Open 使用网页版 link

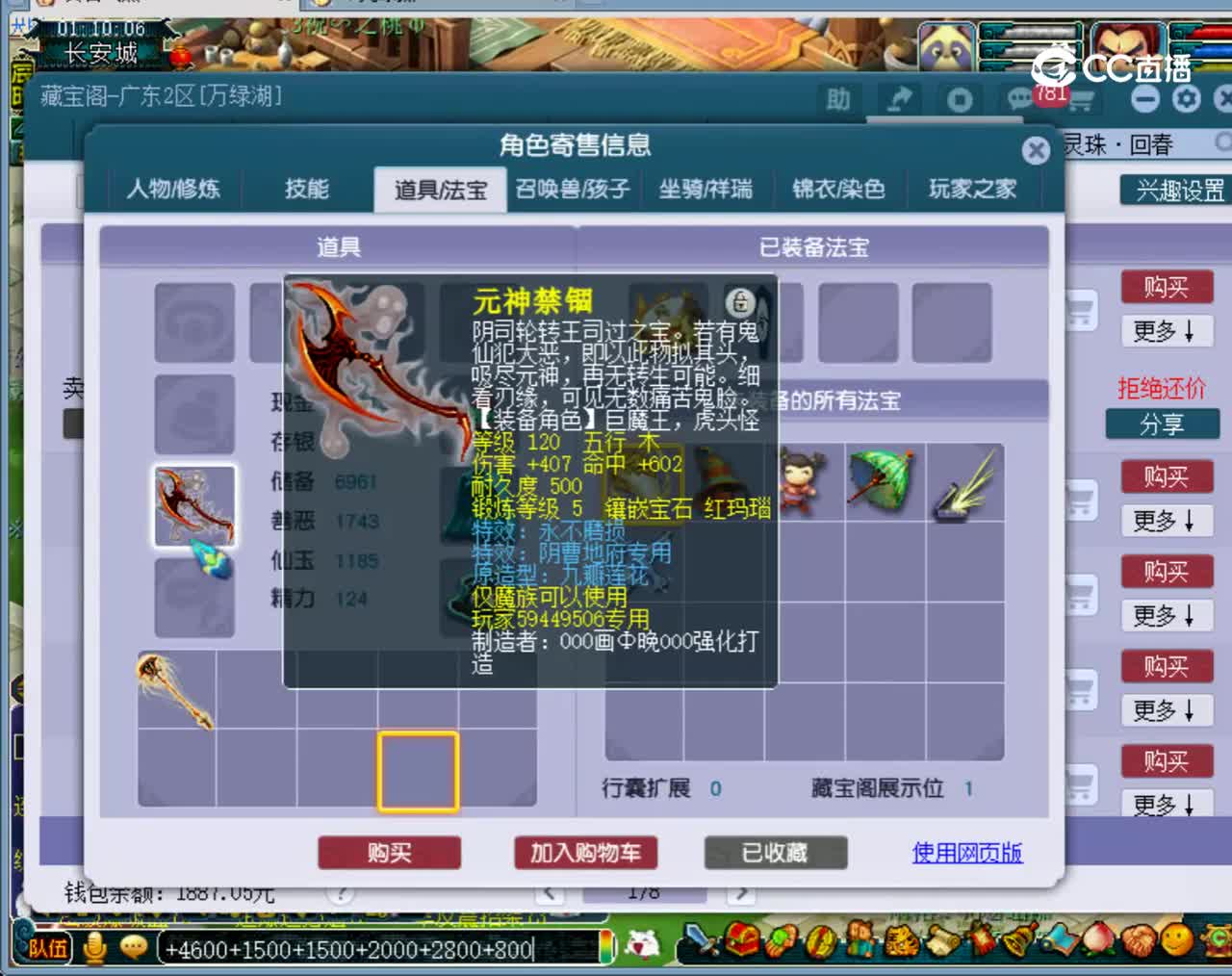coord(967,853)
